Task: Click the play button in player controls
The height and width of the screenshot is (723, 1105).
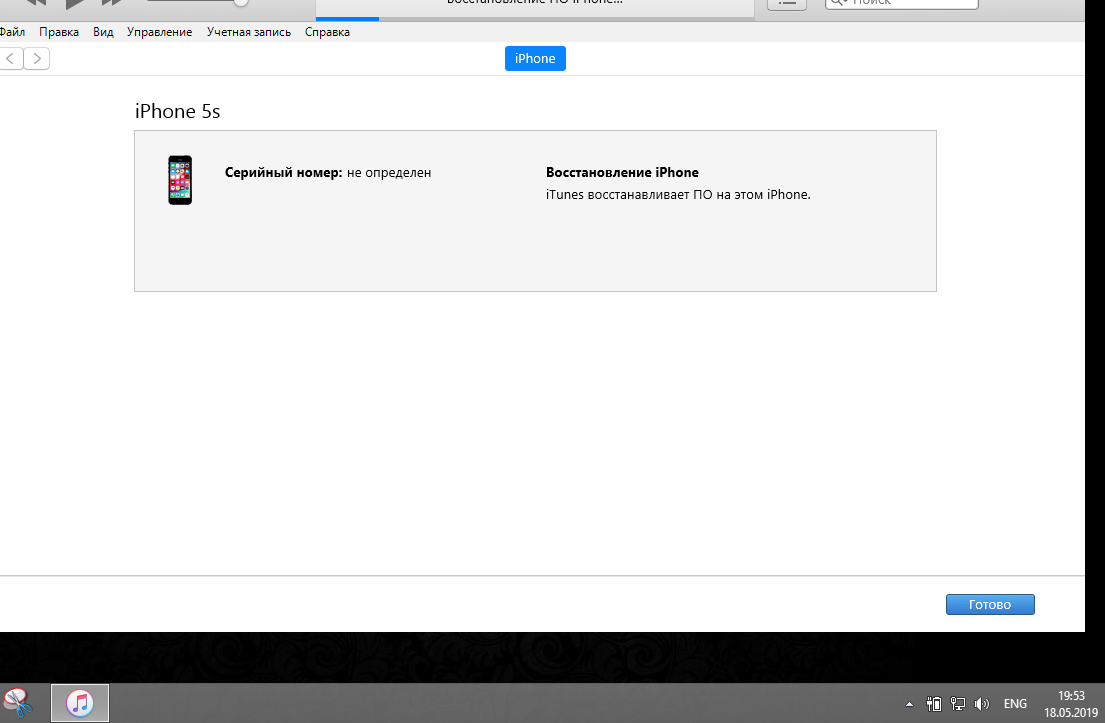Action: point(75,4)
